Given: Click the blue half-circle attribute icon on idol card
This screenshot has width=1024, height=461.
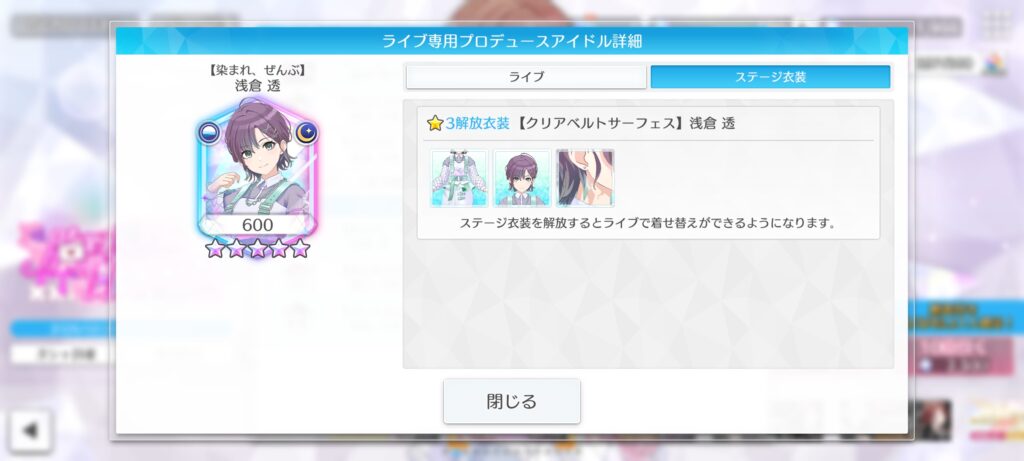Looking at the screenshot, I should point(209,133).
